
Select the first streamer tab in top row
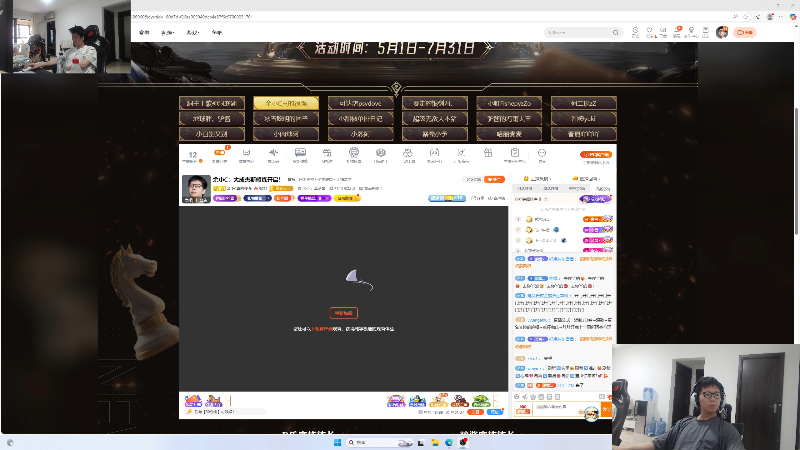pyautogui.click(x=212, y=103)
